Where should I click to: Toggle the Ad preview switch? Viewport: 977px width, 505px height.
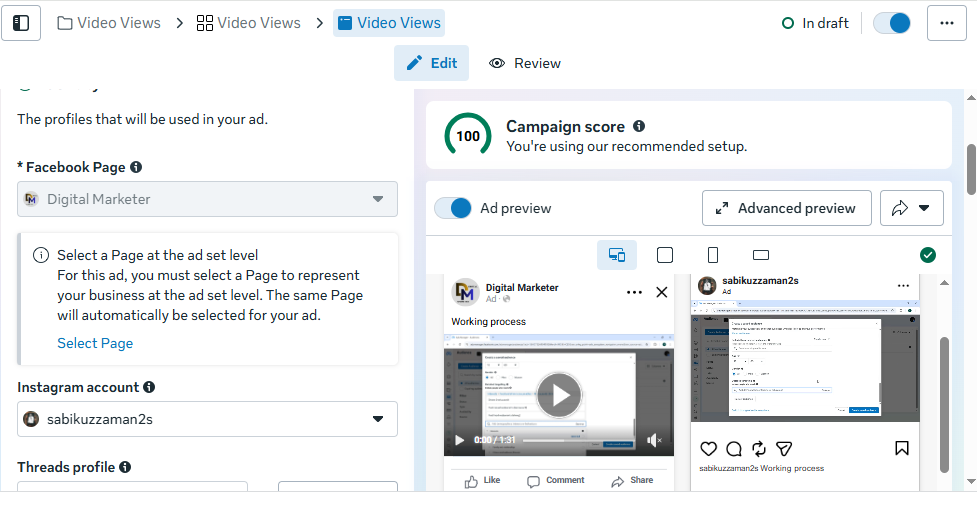453,208
